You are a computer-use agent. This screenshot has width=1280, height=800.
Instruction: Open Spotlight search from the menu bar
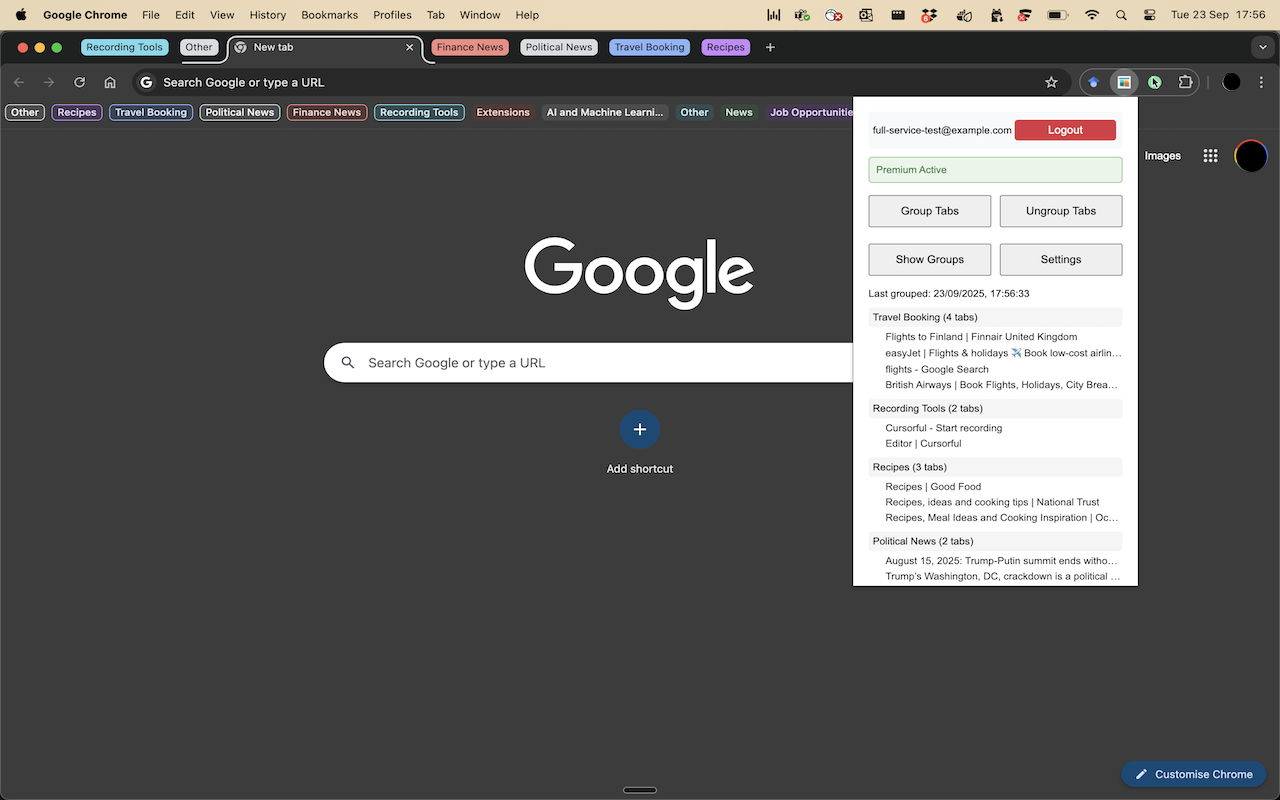(1121, 15)
